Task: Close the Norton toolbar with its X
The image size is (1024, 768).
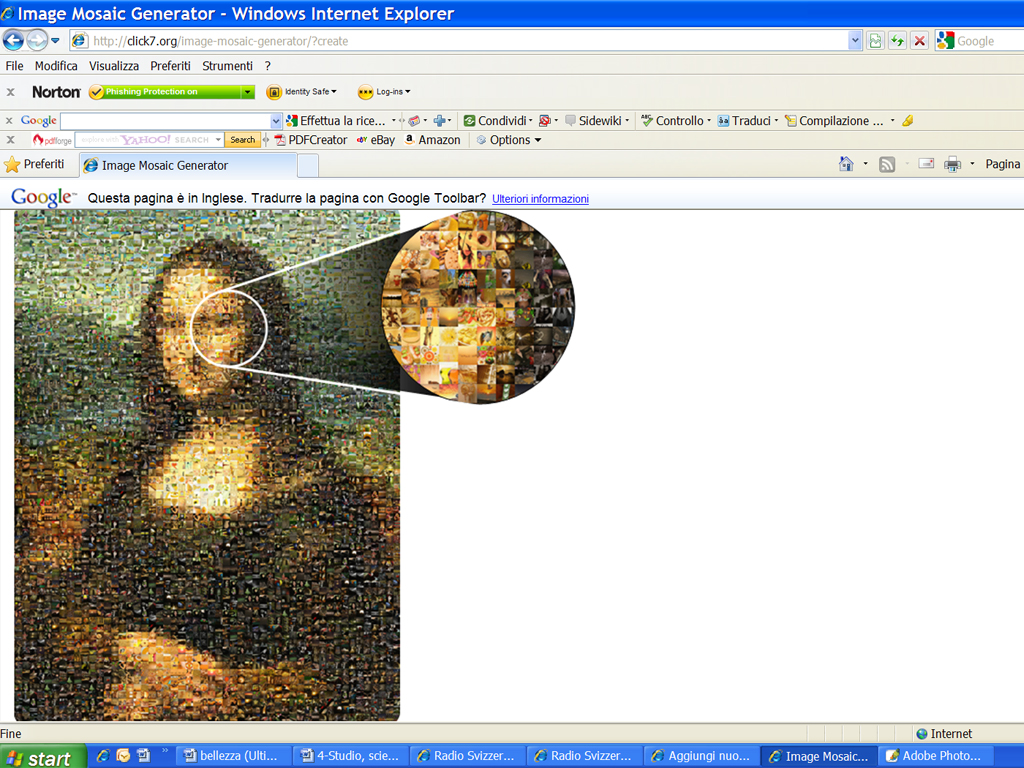Action: point(11,92)
